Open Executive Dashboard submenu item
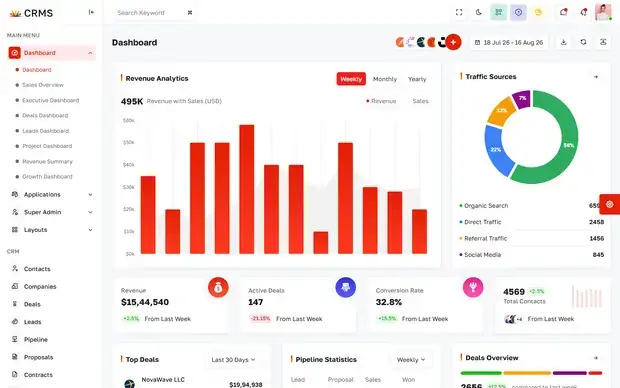Image resolution: width=620 pixels, height=388 pixels. [x=51, y=100]
